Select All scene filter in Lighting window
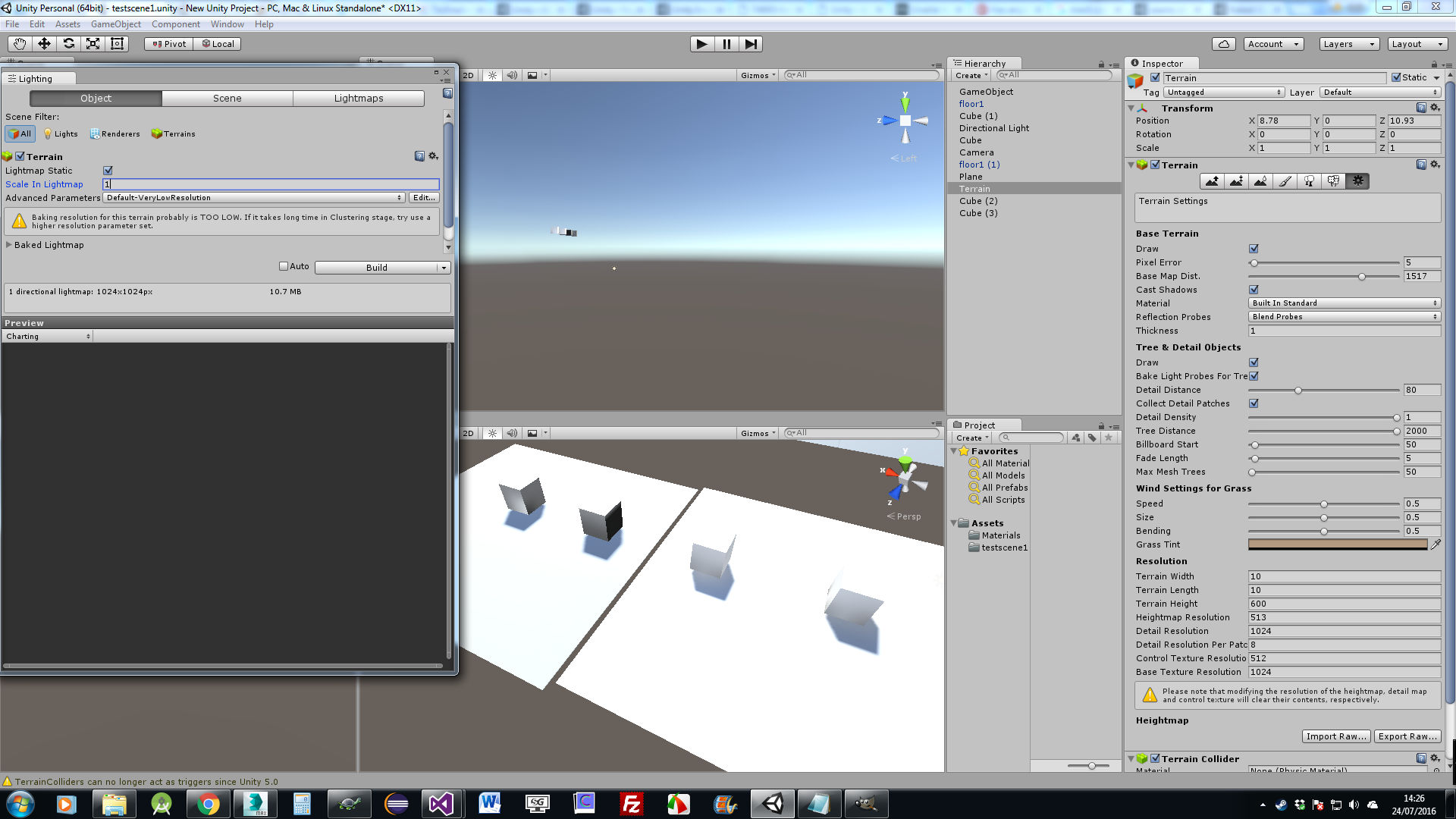 pos(20,133)
